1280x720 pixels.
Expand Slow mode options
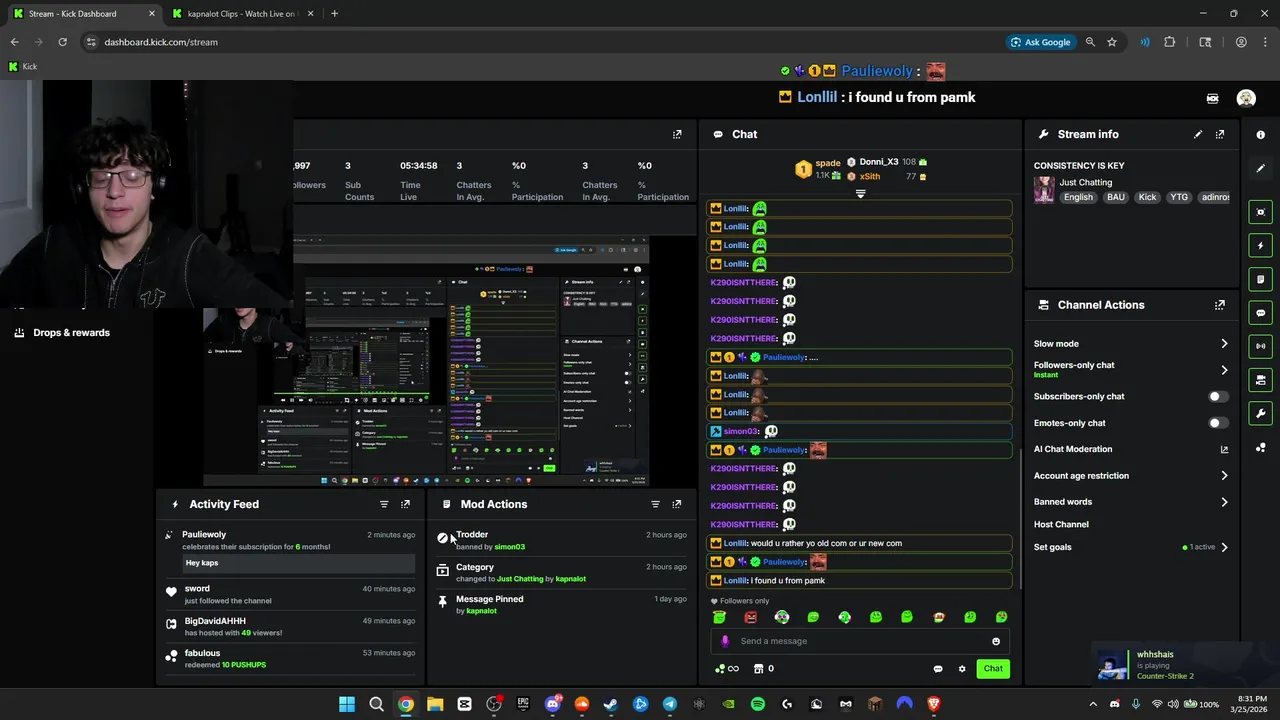tap(1224, 344)
